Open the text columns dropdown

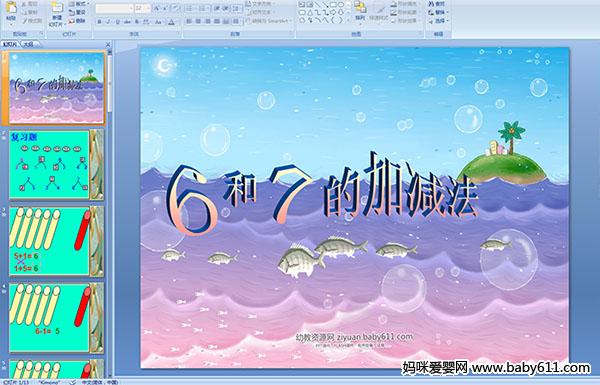click(237, 21)
